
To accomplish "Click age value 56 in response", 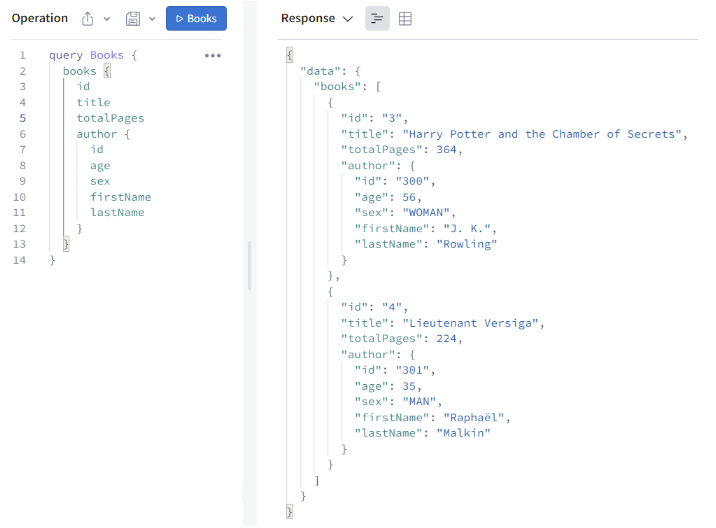I will [409, 197].
